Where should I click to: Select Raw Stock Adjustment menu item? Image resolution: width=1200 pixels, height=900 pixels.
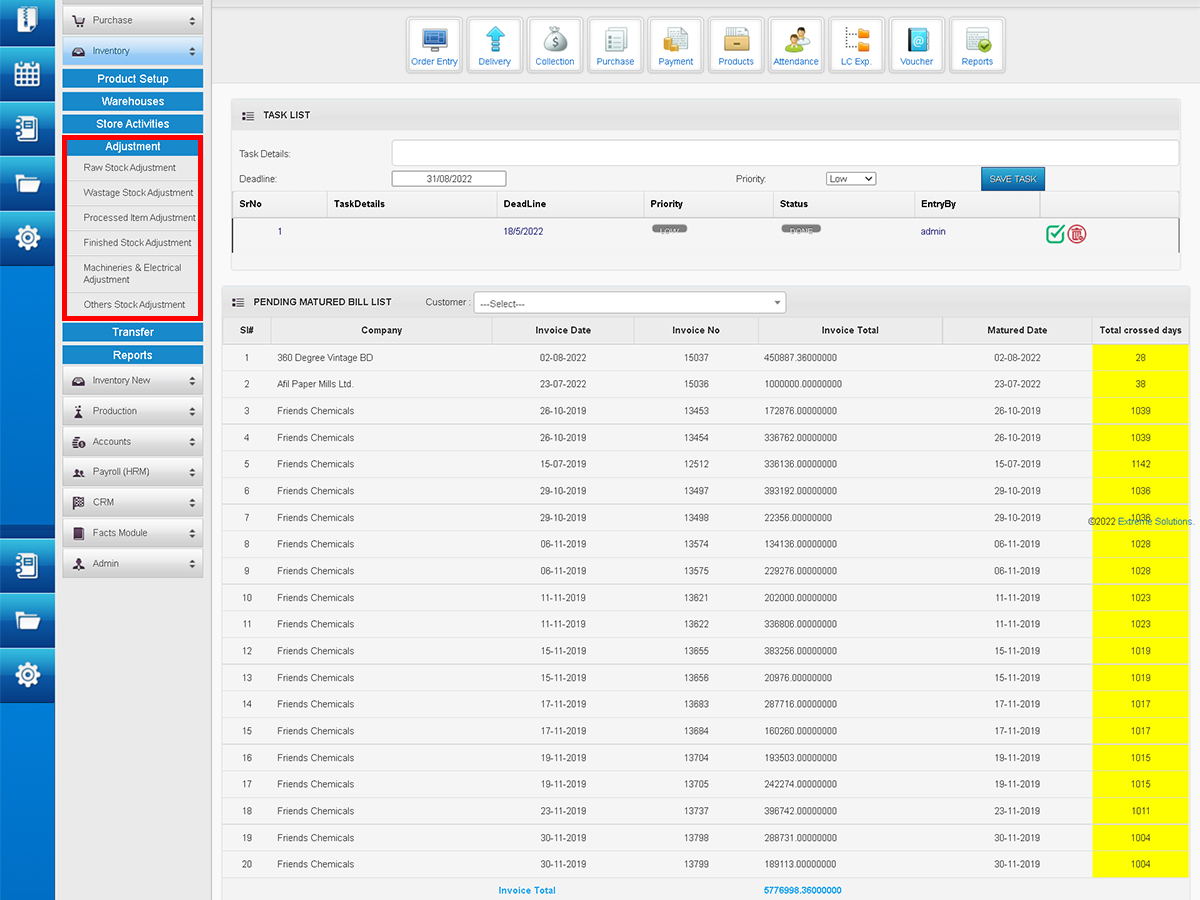pyautogui.click(x=130, y=168)
